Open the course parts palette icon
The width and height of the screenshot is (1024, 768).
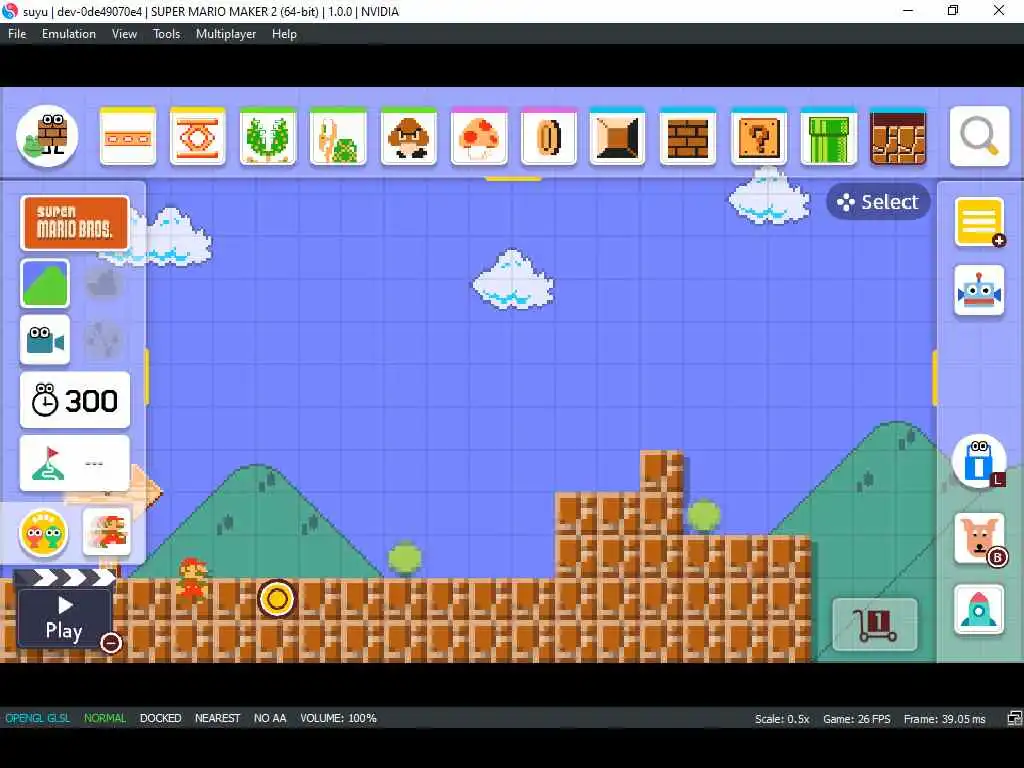(x=47, y=136)
